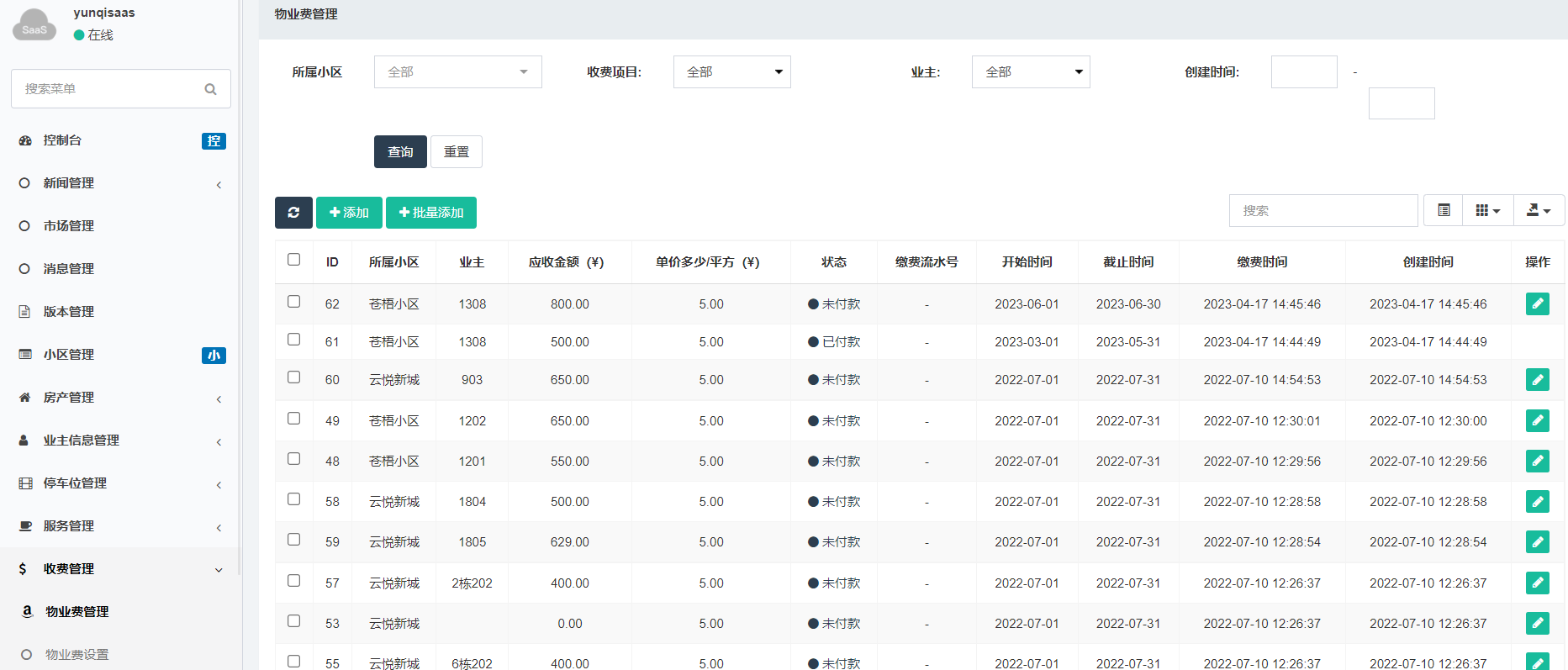The height and width of the screenshot is (670, 1568).
Task: Open the 收费项目 dropdown filter
Action: point(731,71)
